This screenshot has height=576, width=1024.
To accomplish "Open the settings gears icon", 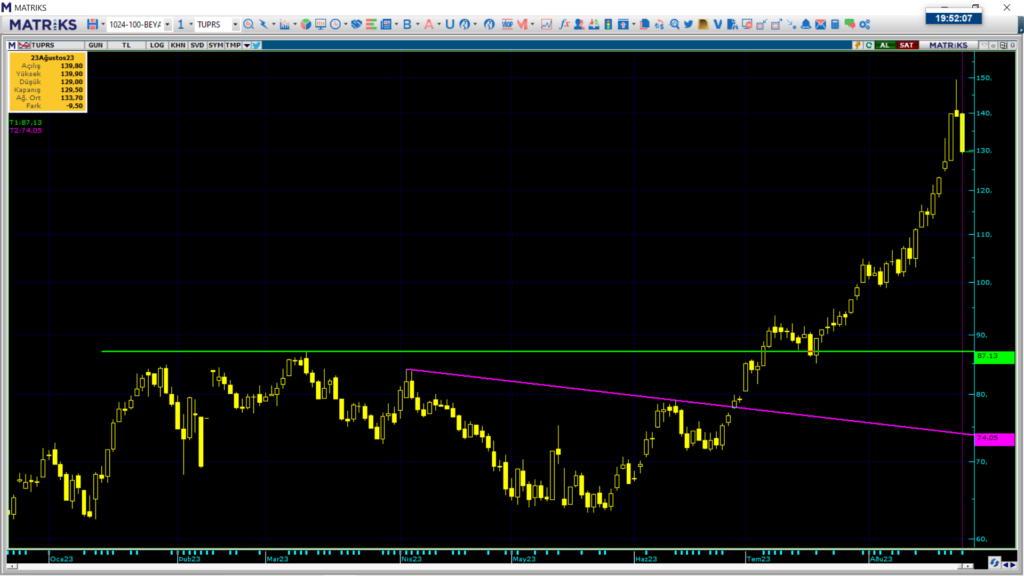I will click(865, 24).
